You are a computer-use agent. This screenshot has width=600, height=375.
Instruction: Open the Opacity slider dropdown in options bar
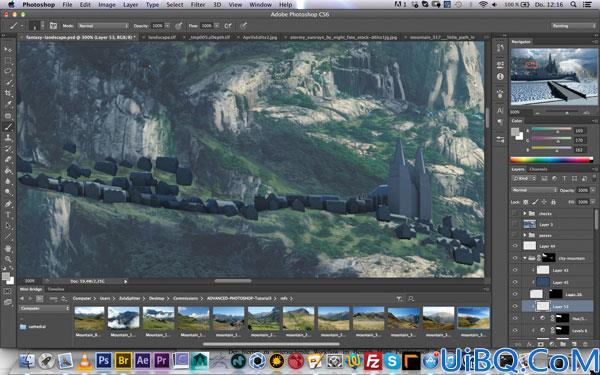(167, 26)
